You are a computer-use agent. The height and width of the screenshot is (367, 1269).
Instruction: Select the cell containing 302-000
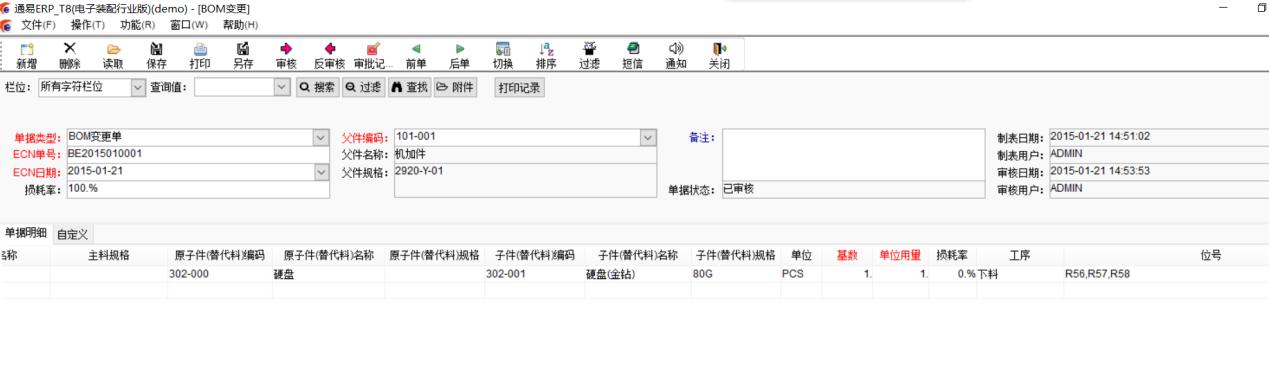(219, 273)
